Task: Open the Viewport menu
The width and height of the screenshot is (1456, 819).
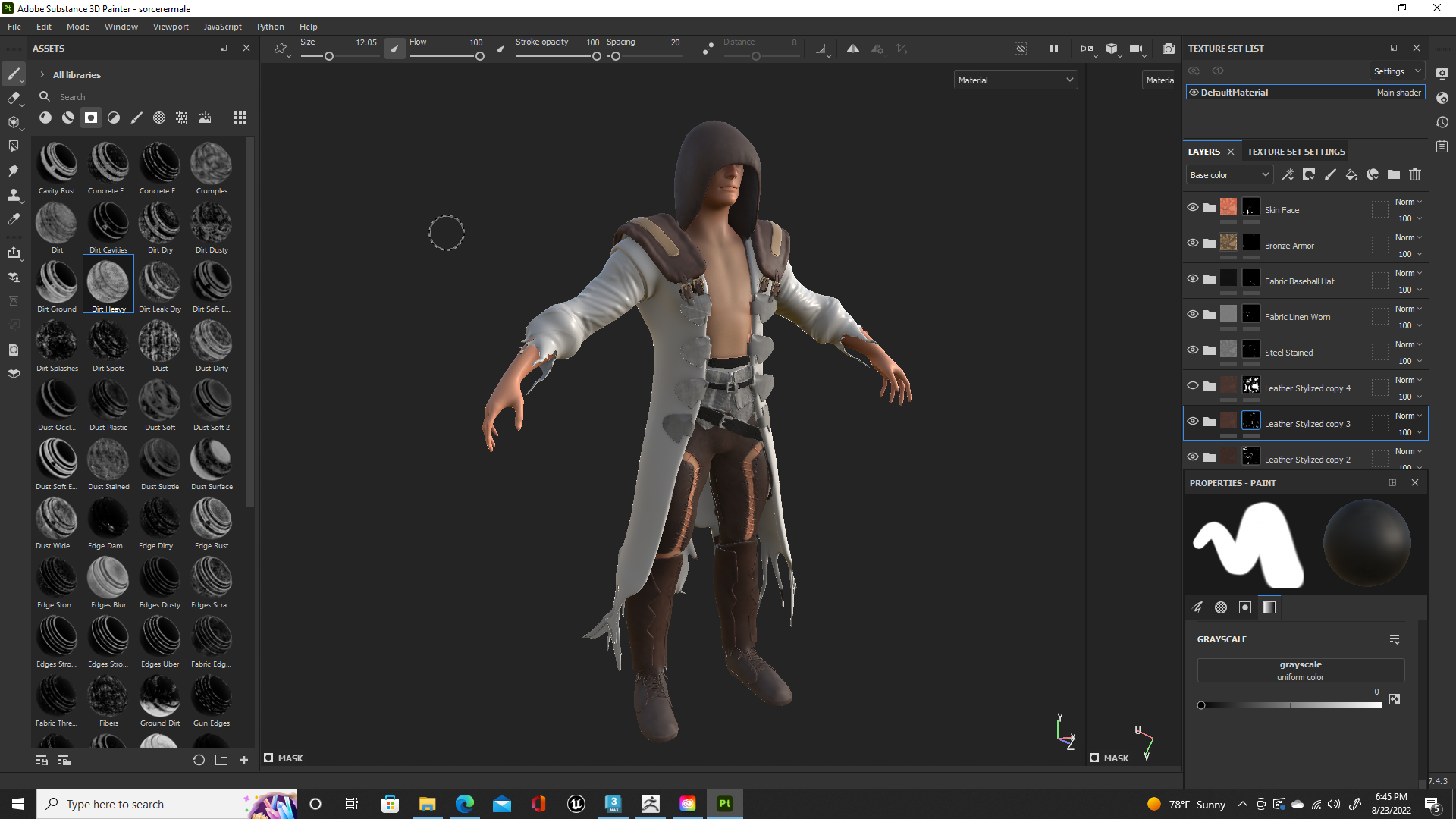Action: click(x=171, y=27)
